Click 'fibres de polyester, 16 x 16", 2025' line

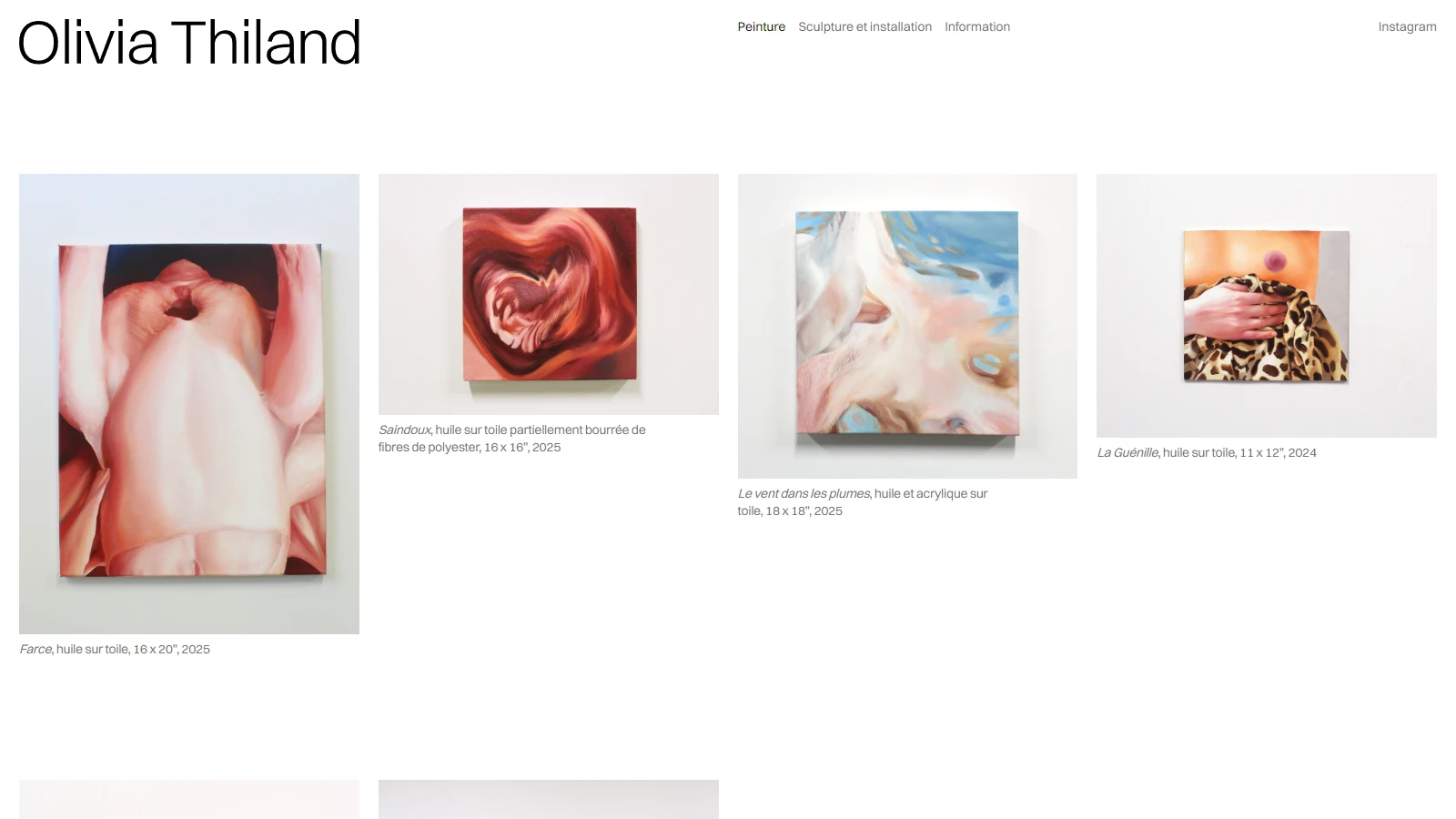point(470,447)
